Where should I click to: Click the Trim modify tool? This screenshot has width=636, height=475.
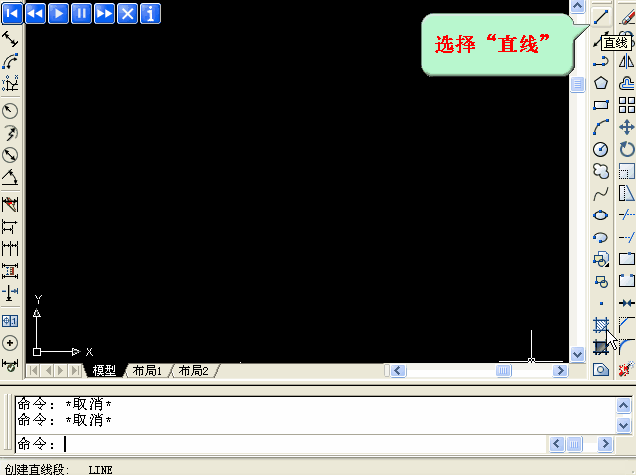(627, 215)
